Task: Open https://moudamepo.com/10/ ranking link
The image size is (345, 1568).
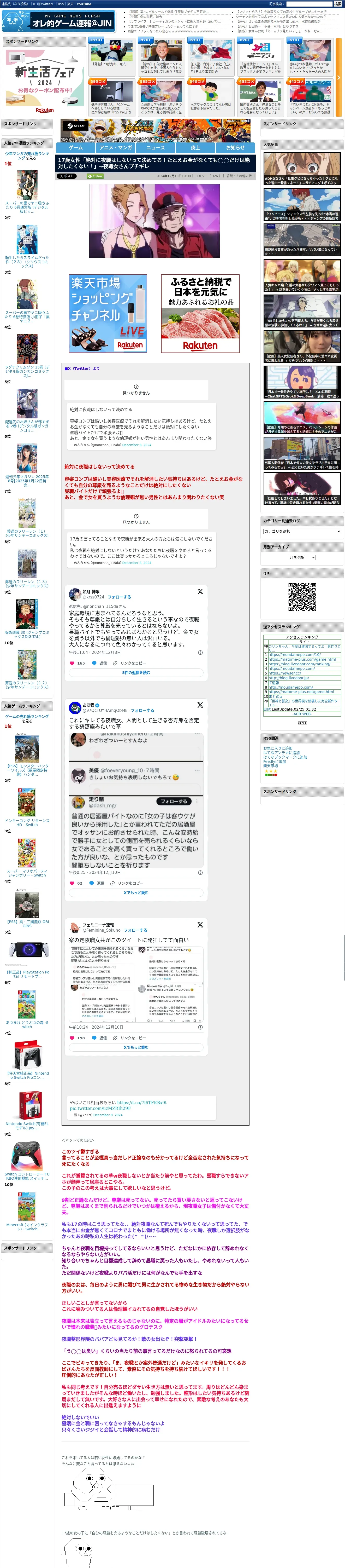Action: [295, 655]
